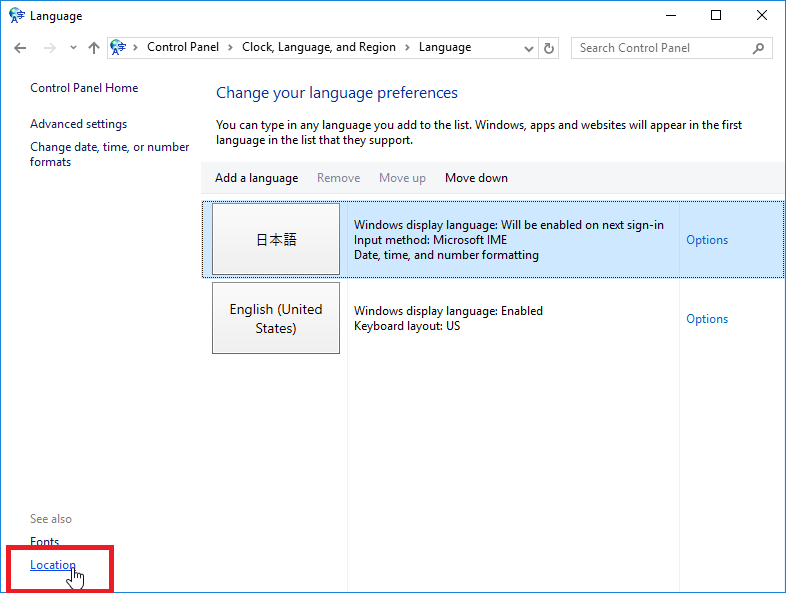Open Options for Japanese language
Viewport: 786px width, 593px height.
tap(706, 240)
